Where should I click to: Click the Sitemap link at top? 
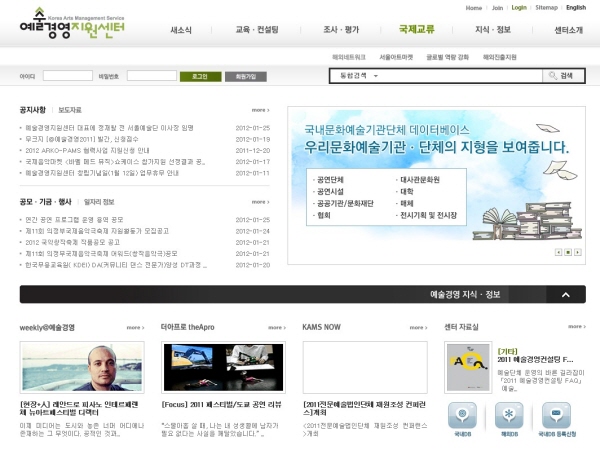tap(546, 8)
